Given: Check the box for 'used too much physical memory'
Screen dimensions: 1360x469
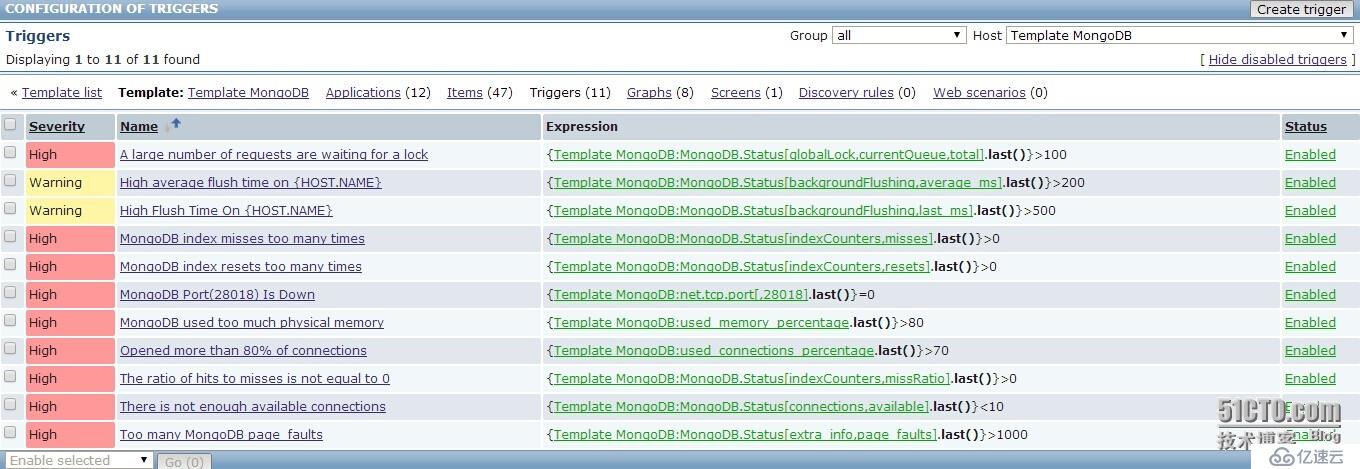Looking at the screenshot, I should pyautogui.click(x=10, y=321).
